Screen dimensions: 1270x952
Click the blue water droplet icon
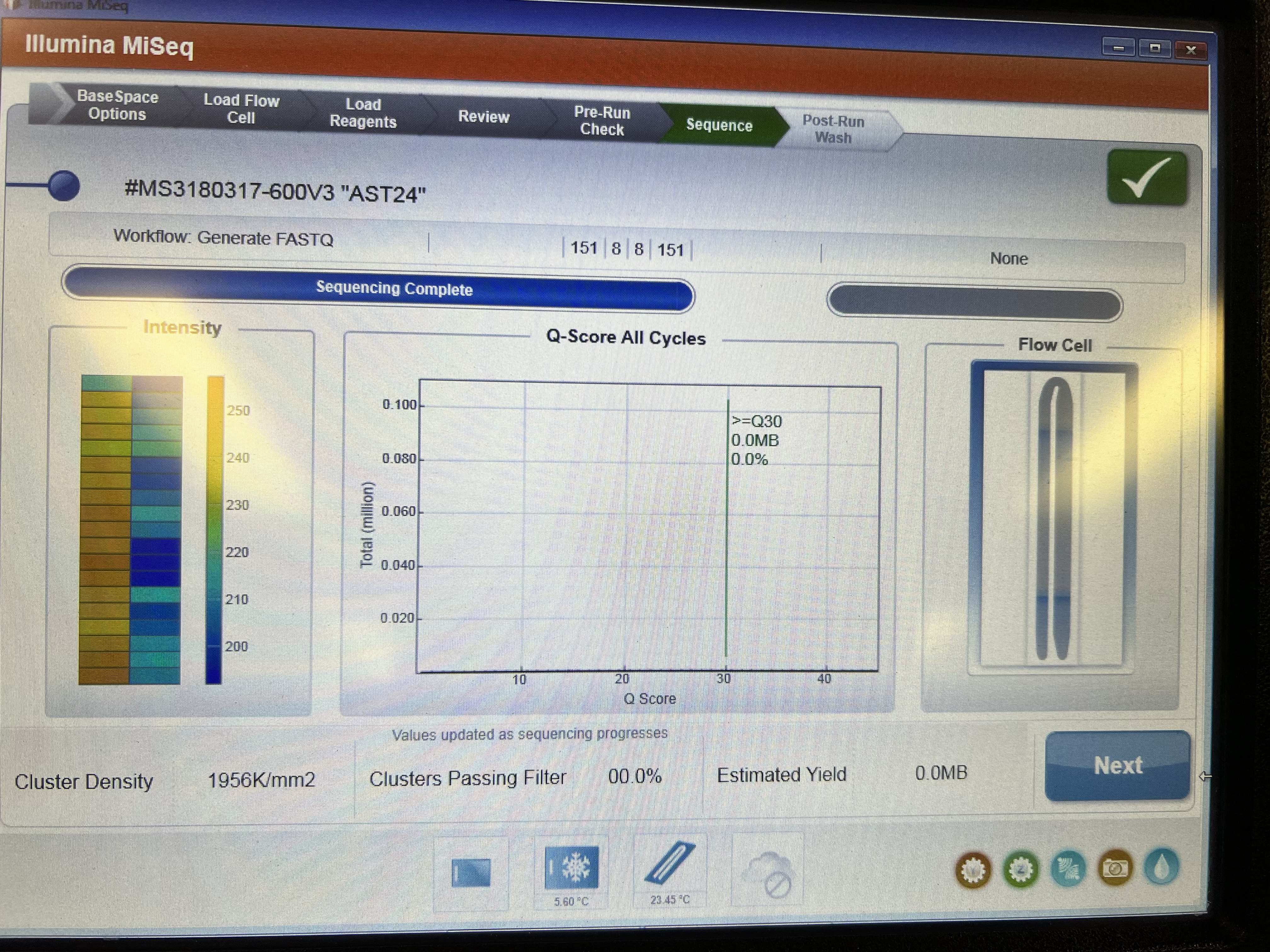click(x=1161, y=867)
